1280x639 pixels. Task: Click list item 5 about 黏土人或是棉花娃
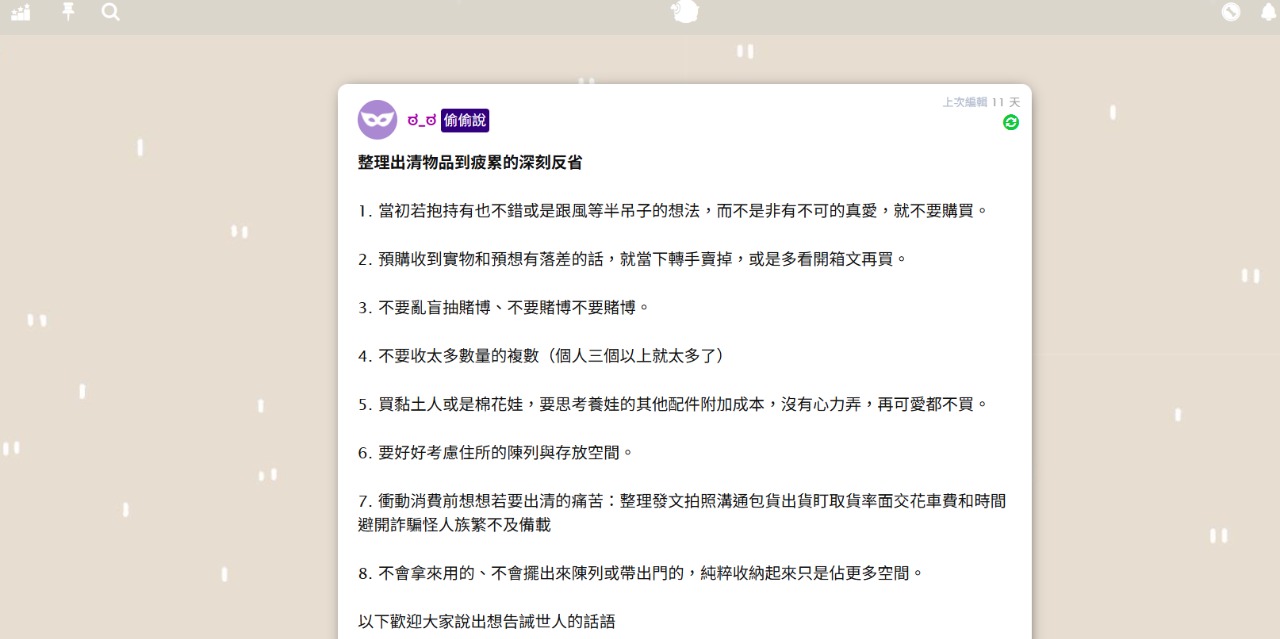673,404
